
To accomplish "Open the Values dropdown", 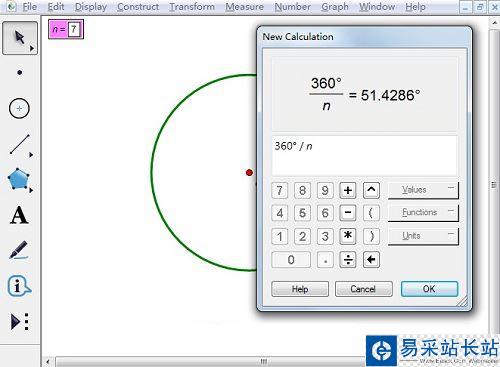I will pyautogui.click(x=423, y=190).
